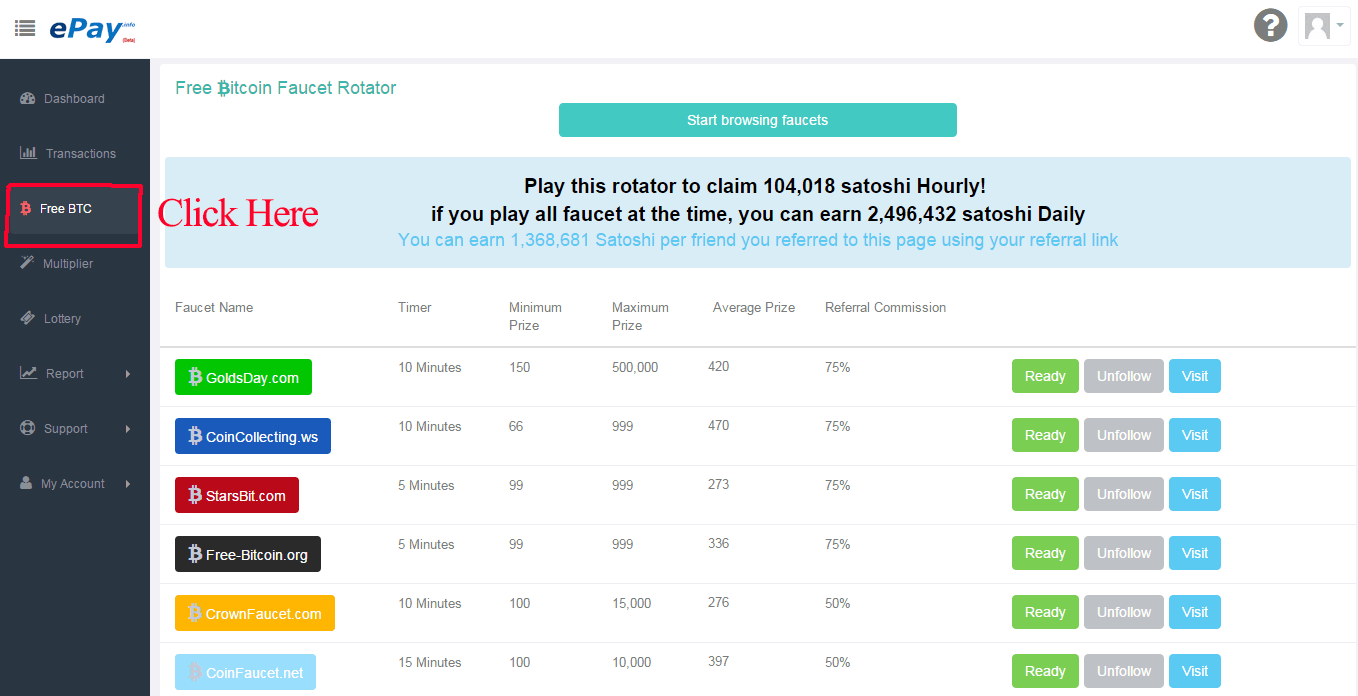Open the GoldsDay.com faucet badge
This screenshot has width=1358, height=696.
click(x=243, y=377)
